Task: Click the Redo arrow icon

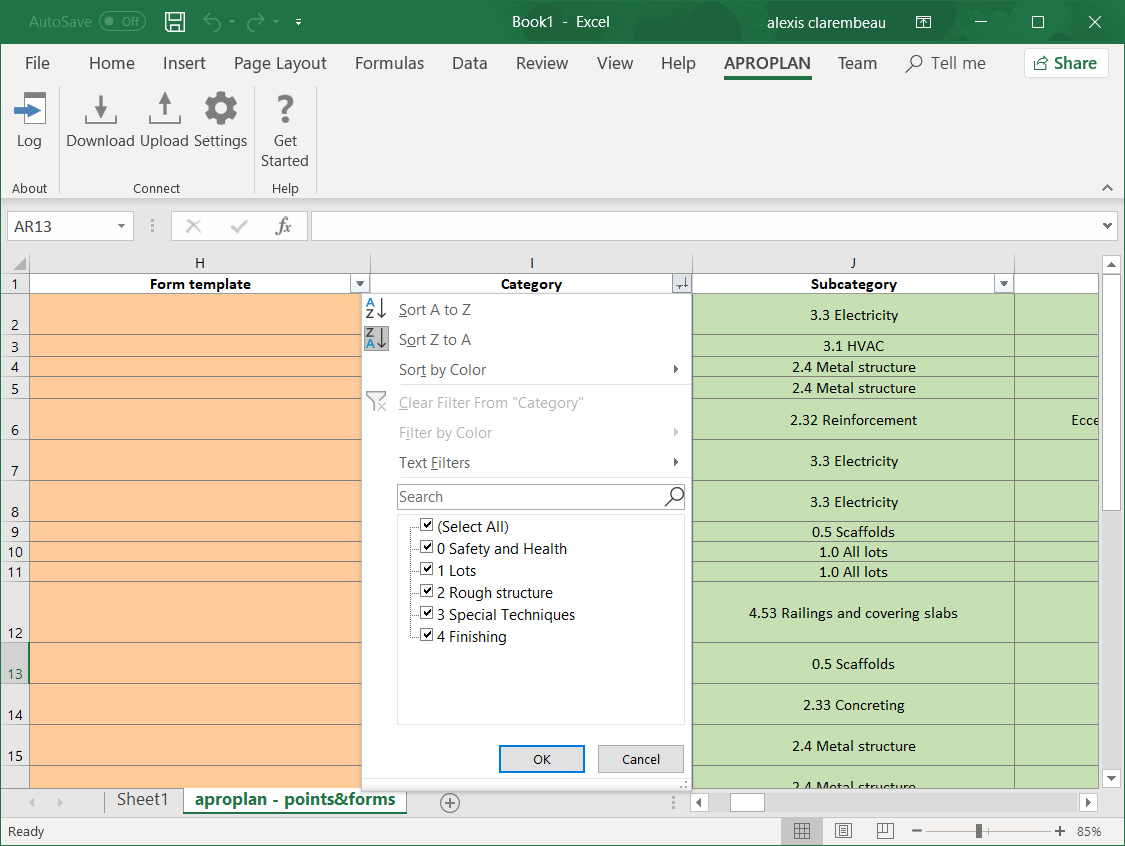Action: tap(255, 22)
